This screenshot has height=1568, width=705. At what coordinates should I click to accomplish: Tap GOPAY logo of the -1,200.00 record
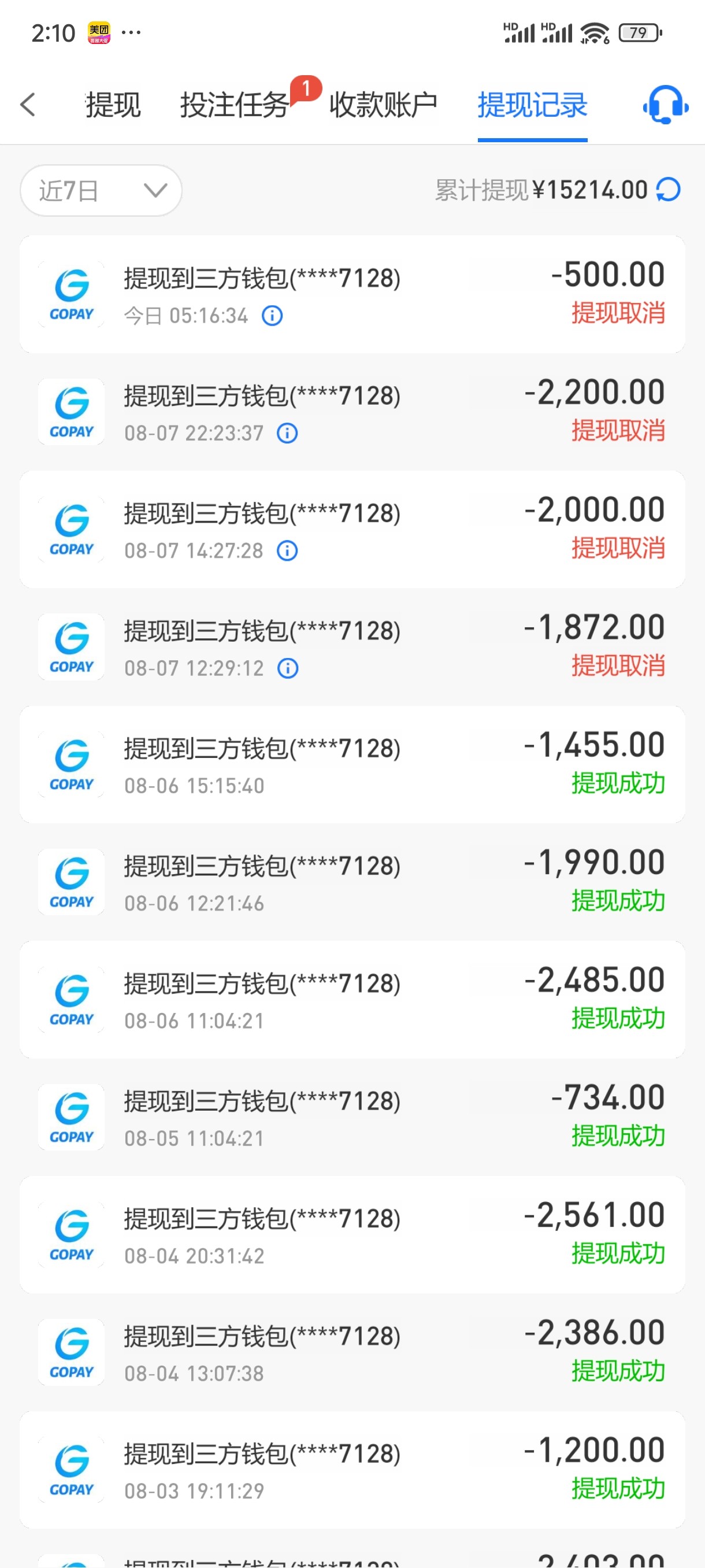tap(71, 1469)
